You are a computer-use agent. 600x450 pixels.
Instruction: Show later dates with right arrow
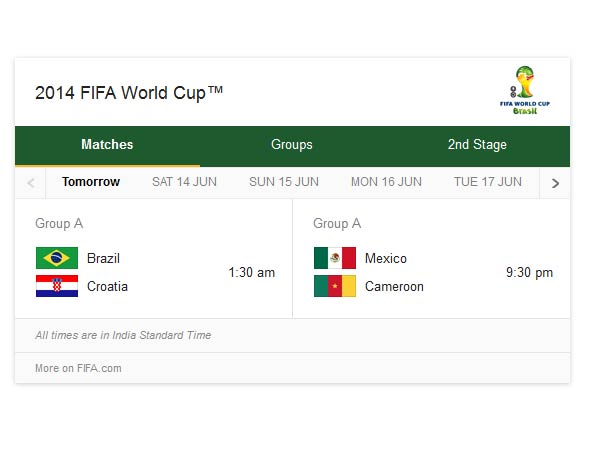click(555, 183)
